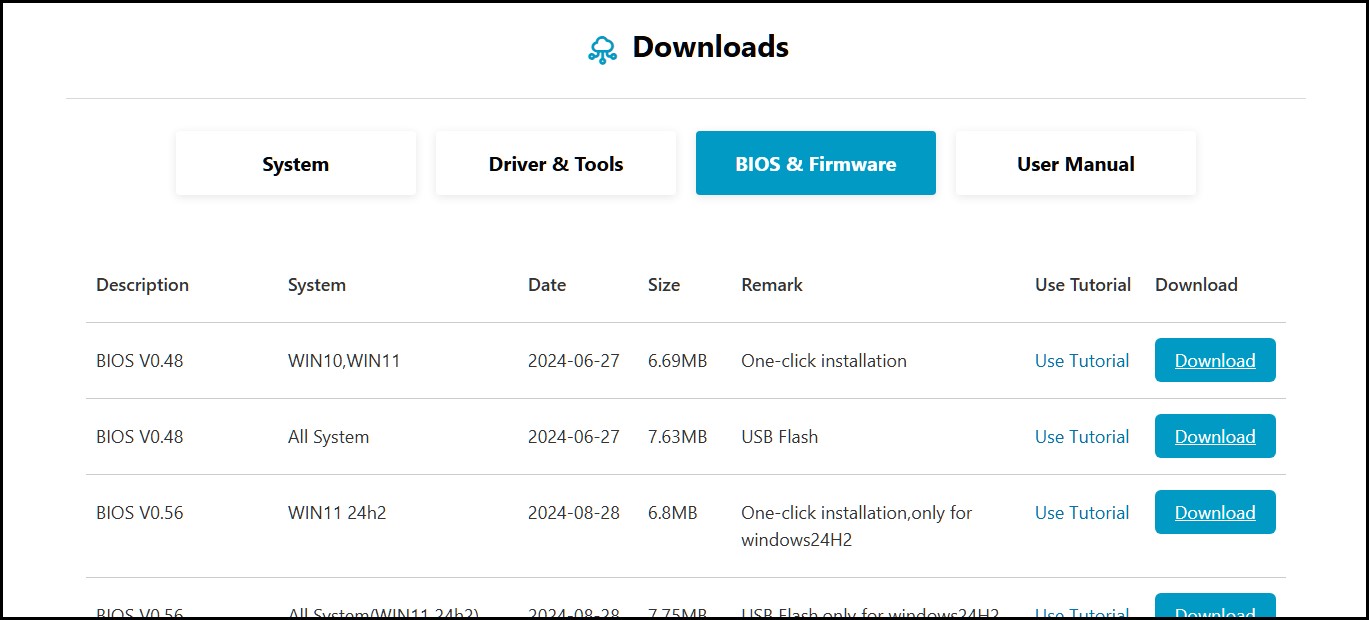
Task: Click the Downloads heading text
Action: pyautogui.click(x=711, y=47)
